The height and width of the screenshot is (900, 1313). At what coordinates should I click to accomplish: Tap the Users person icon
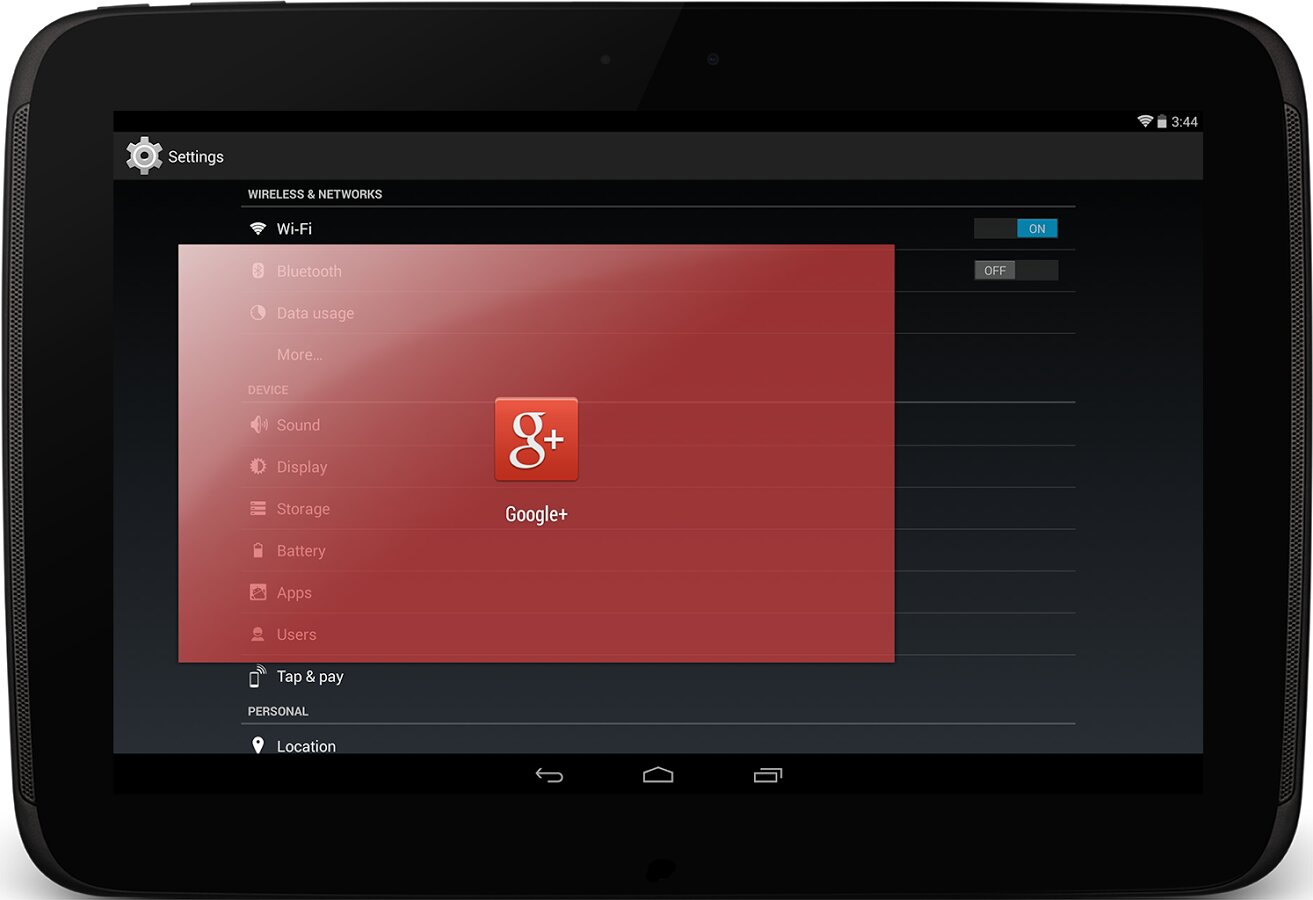point(258,635)
